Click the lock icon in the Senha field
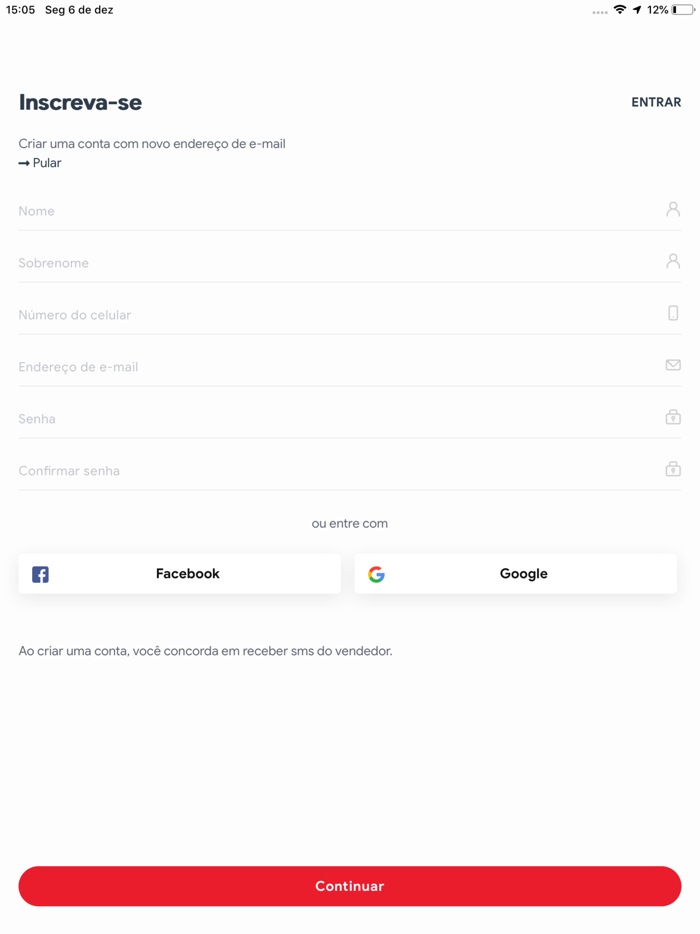700x934 pixels. pyautogui.click(x=673, y=417)
